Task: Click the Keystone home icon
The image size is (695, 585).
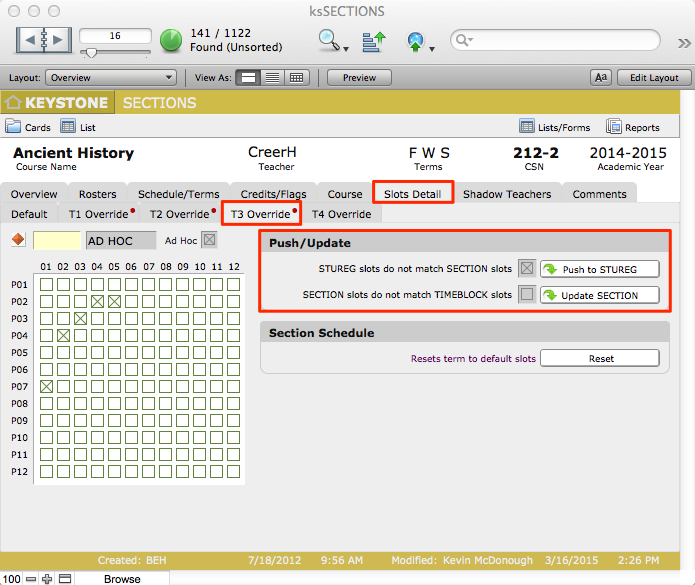Action: tap(13, 103)
